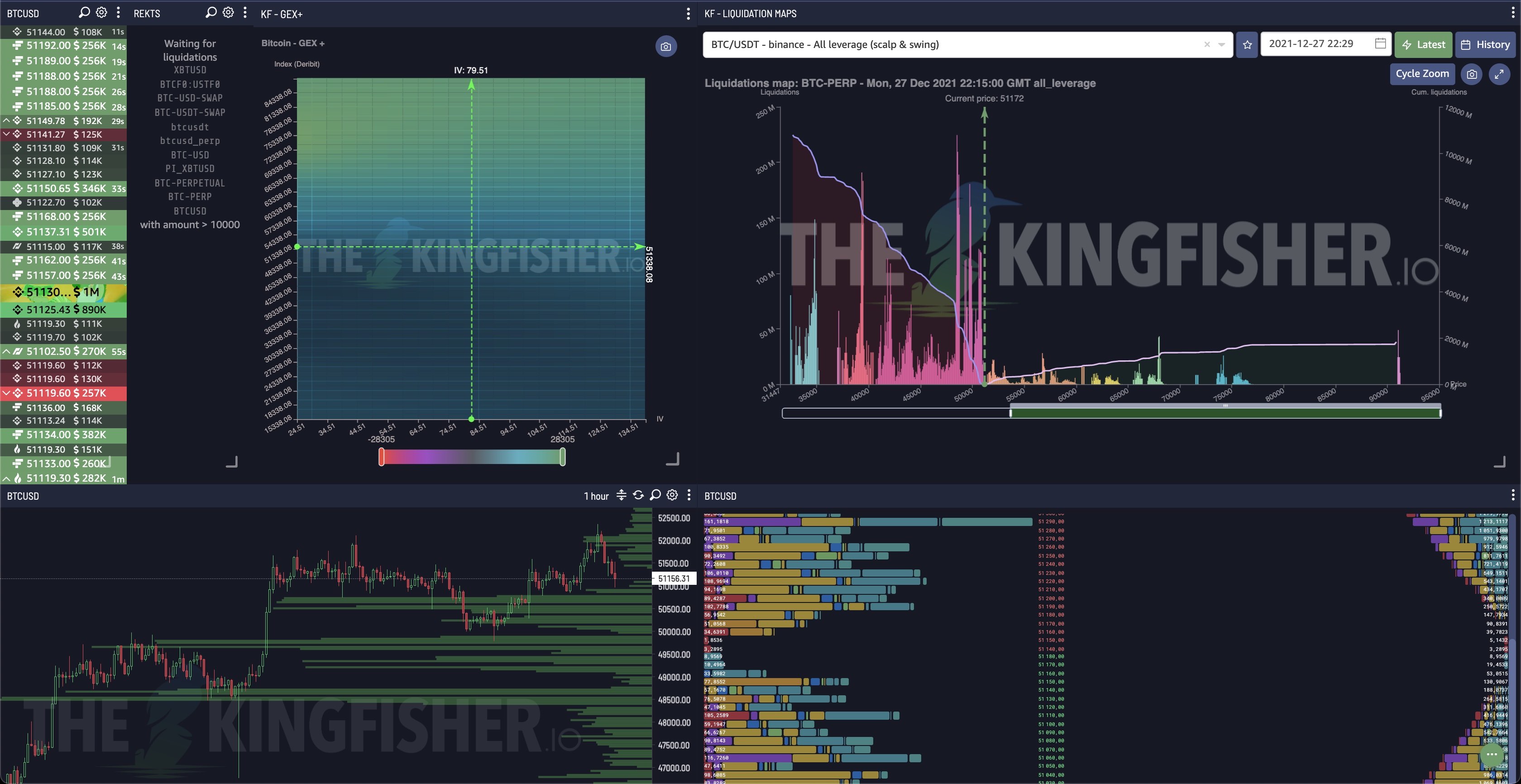This screenshot has width=1521, height=784.
Task: Click the History button
Action: 1485,45
